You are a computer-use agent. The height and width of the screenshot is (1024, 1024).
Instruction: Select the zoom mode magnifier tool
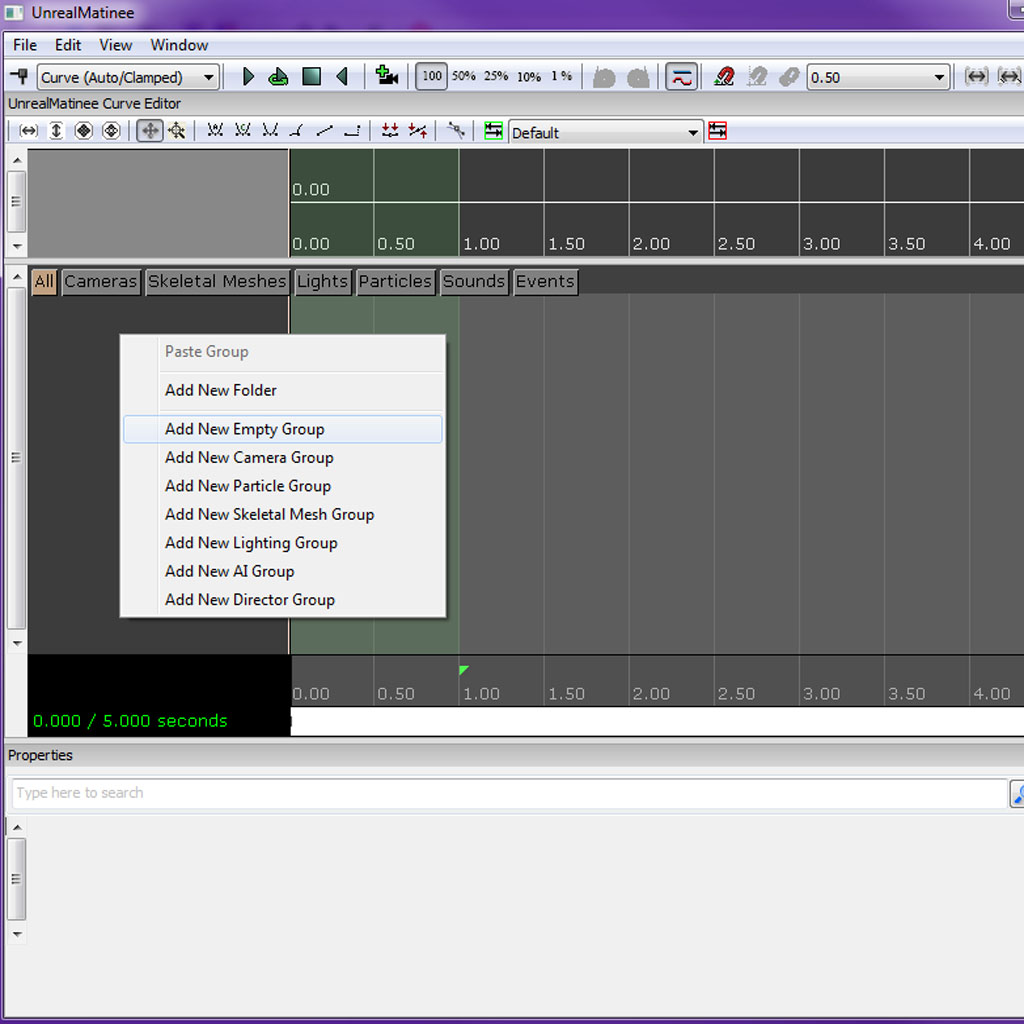(x=177, y=131)
